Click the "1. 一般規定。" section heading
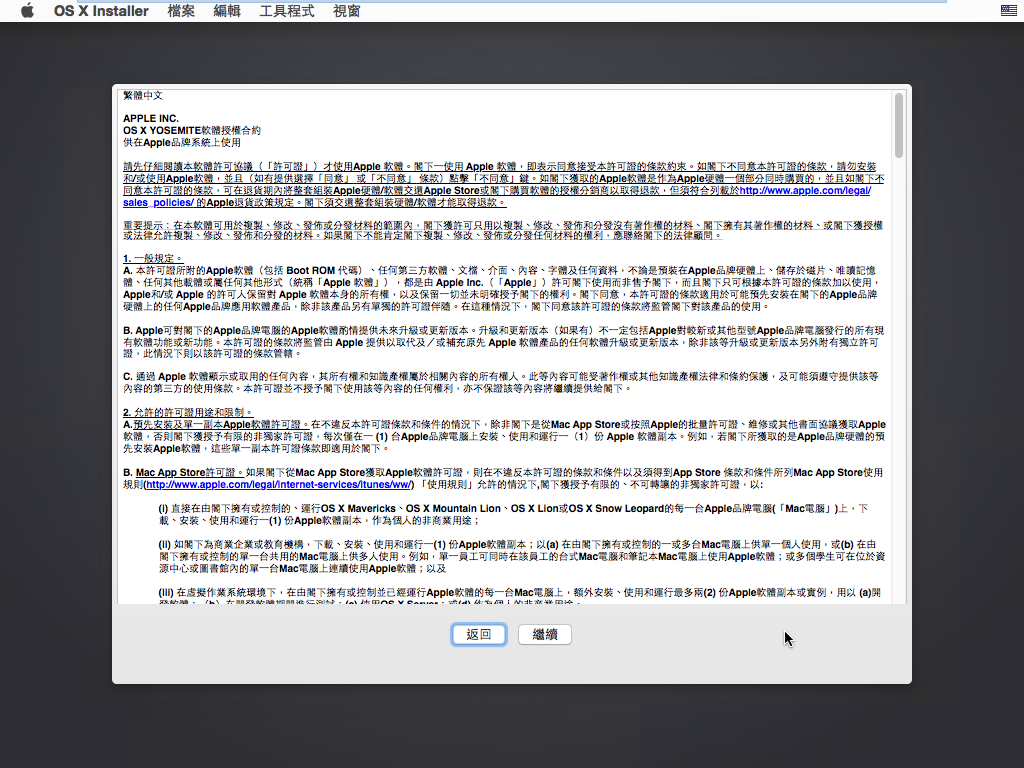 [x=153, y=259]
